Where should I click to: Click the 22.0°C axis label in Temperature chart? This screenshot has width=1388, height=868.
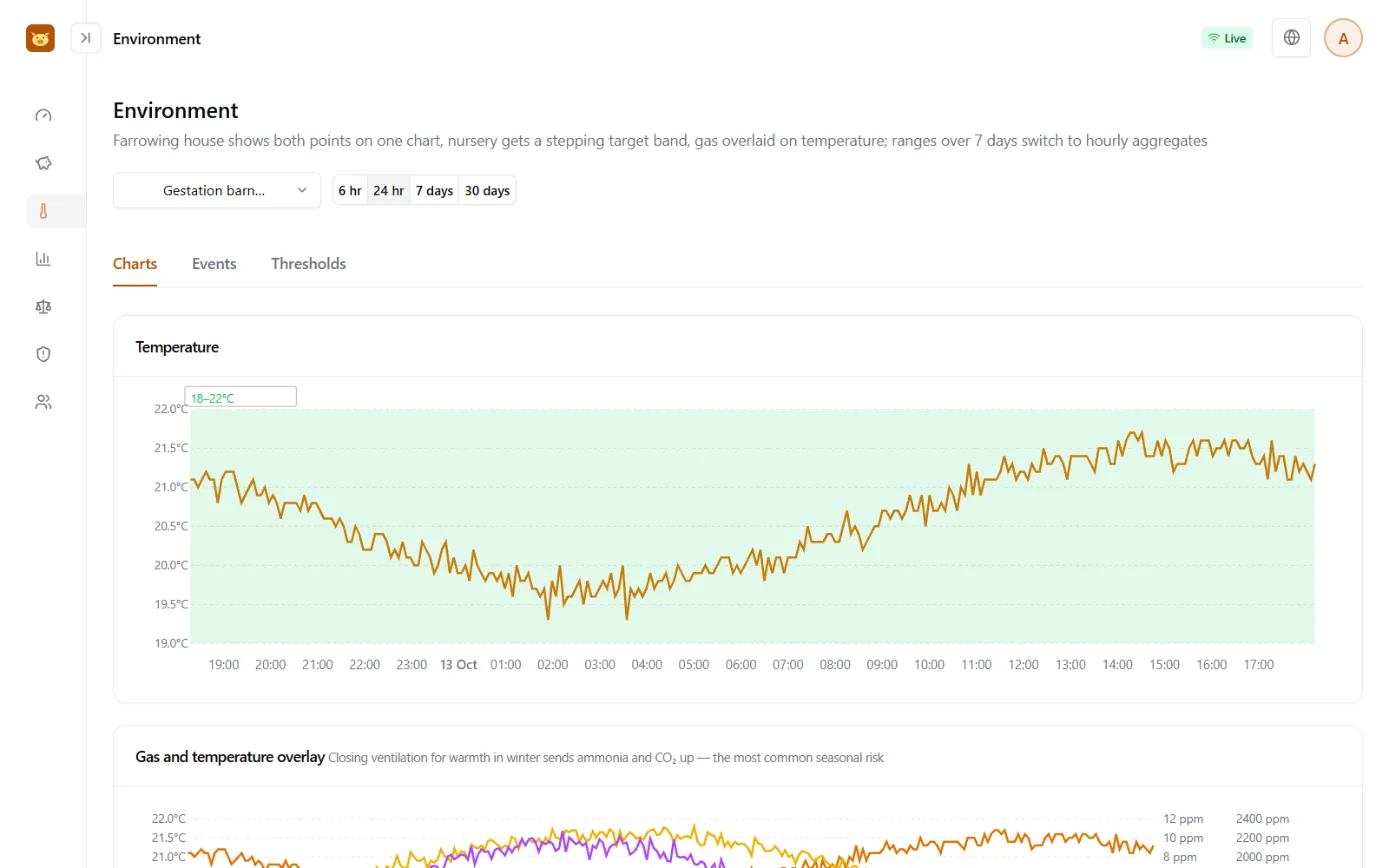170,408
